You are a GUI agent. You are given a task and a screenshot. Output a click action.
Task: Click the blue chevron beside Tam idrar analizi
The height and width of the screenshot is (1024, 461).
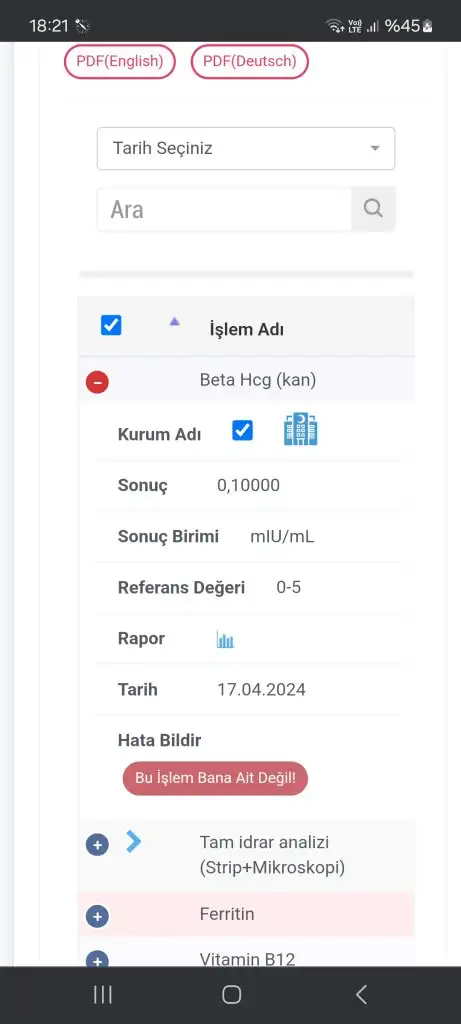click(x=133, y=841)
